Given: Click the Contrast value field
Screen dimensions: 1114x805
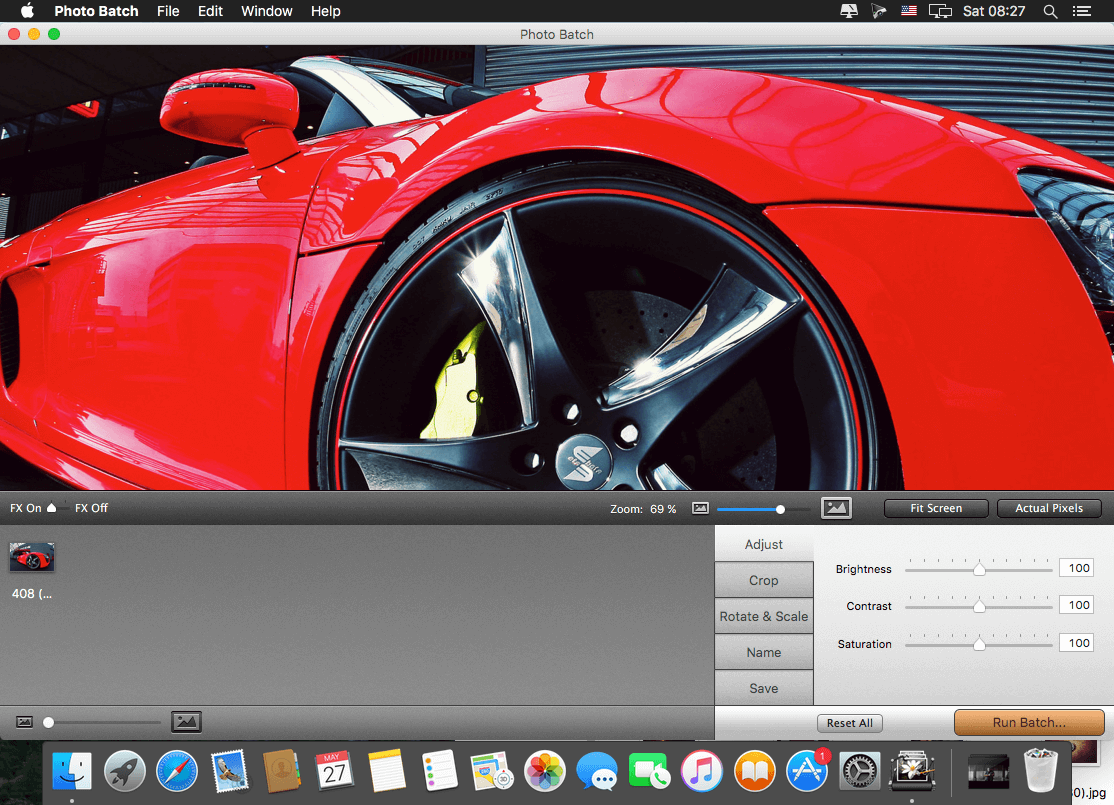Looking at the screenshot, I should point(1076,605).
